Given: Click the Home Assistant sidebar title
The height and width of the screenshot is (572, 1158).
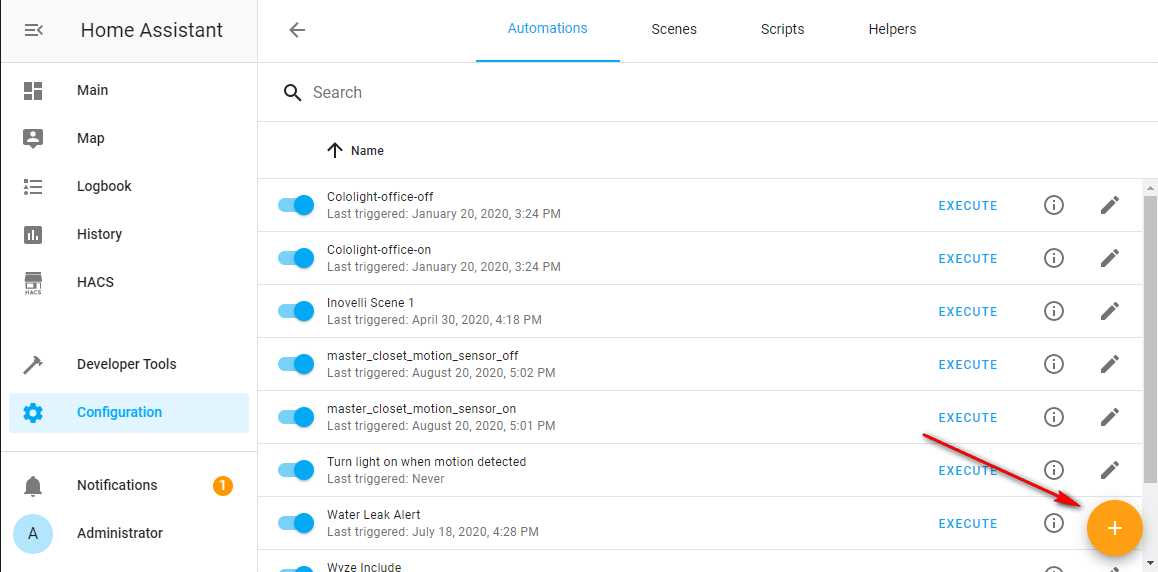Looking at the screenshot, I should pos(151,30).
